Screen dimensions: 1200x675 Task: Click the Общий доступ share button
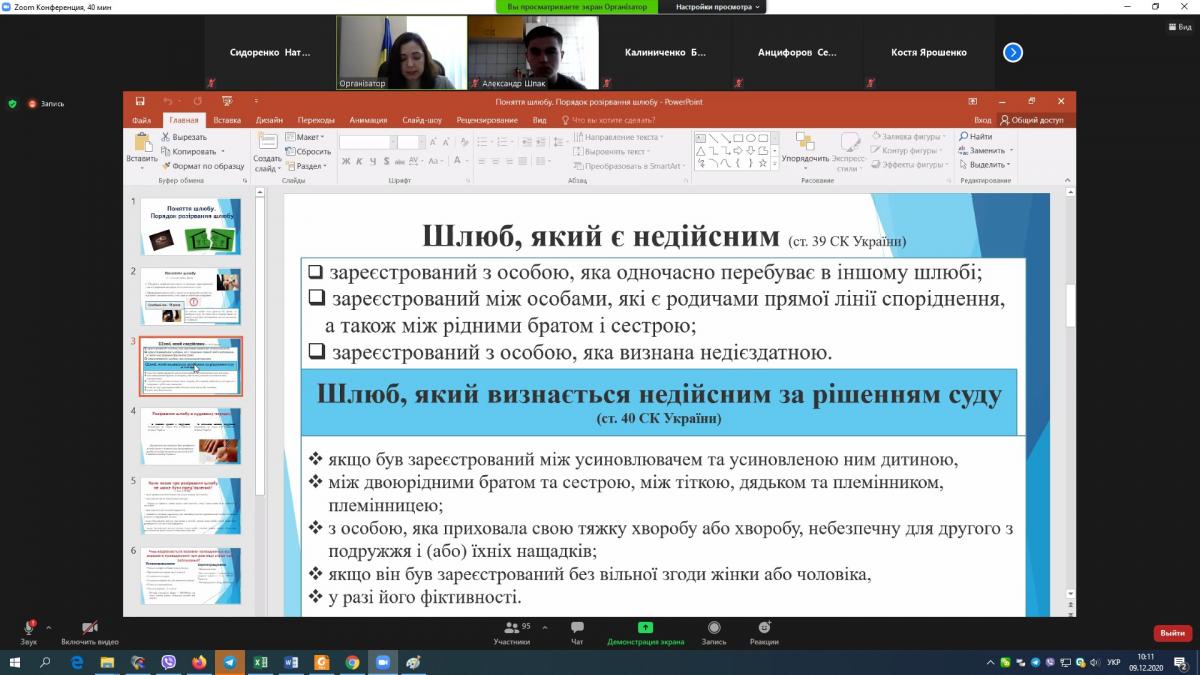point(1032,120)
